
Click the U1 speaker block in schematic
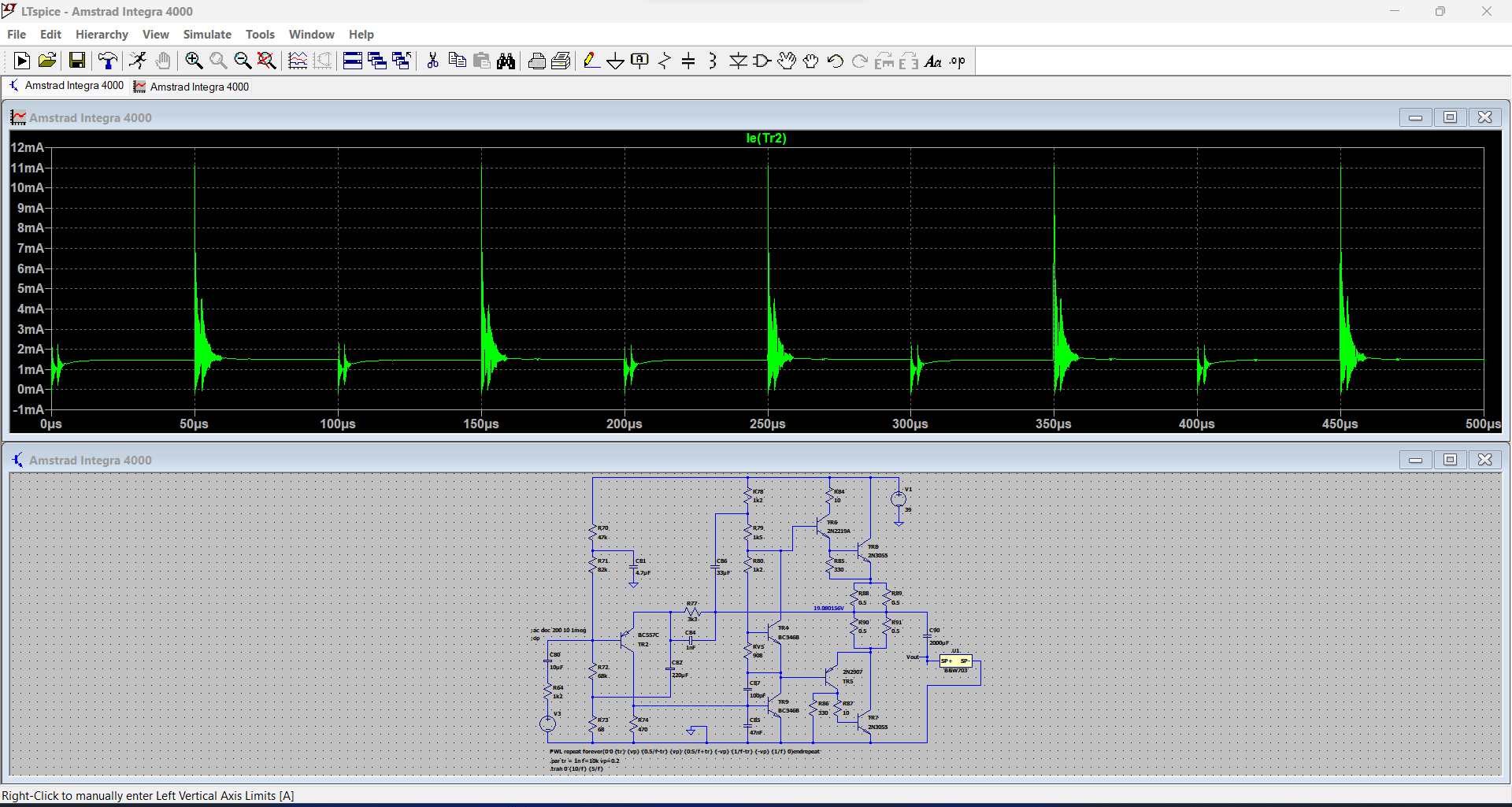point(955,661)
